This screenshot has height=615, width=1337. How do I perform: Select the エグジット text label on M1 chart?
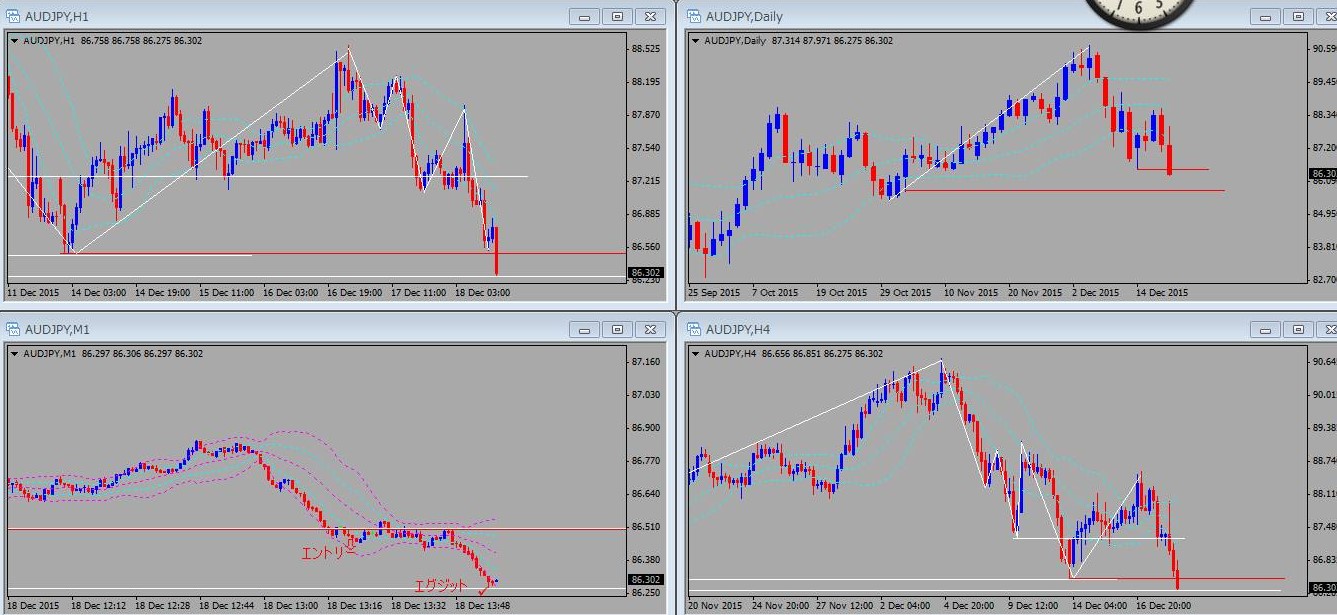(x=440, y=585)
